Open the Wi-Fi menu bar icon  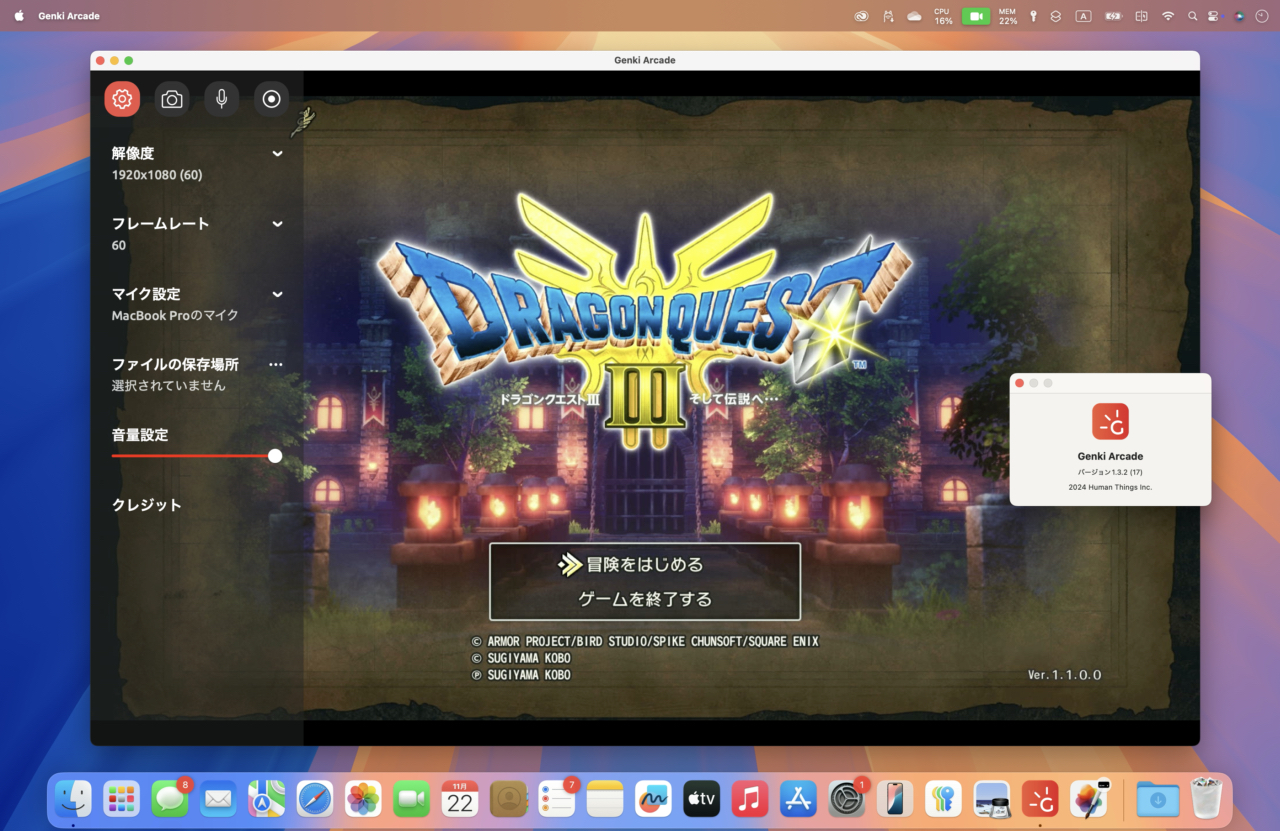[1168, 16]
